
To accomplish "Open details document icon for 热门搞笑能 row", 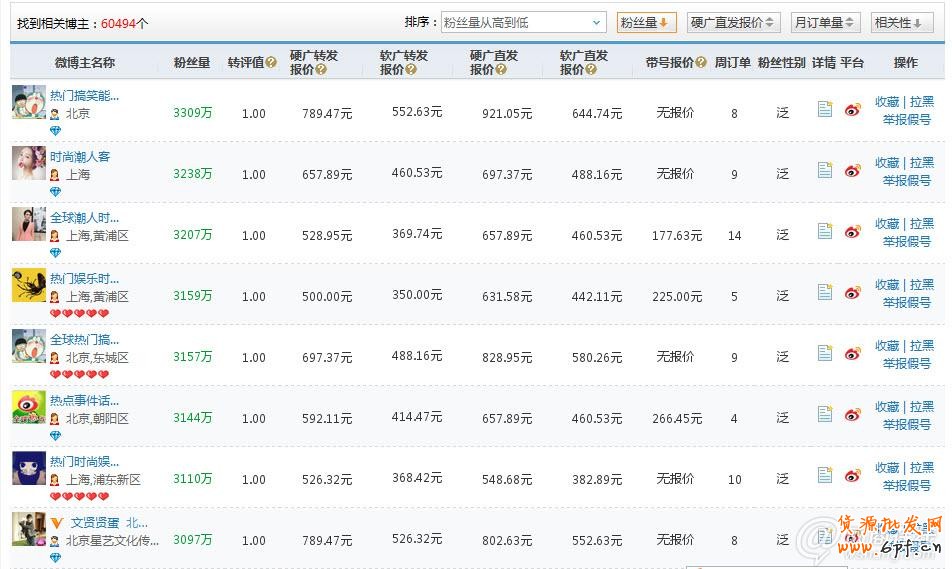I will coord(824,109).
